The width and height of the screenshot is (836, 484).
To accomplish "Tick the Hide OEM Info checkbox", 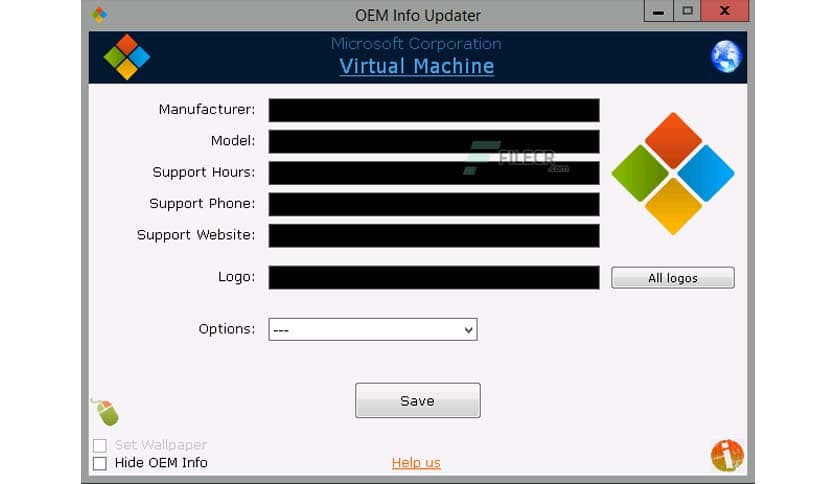I will pyautogui.click(x=100, y=463).
